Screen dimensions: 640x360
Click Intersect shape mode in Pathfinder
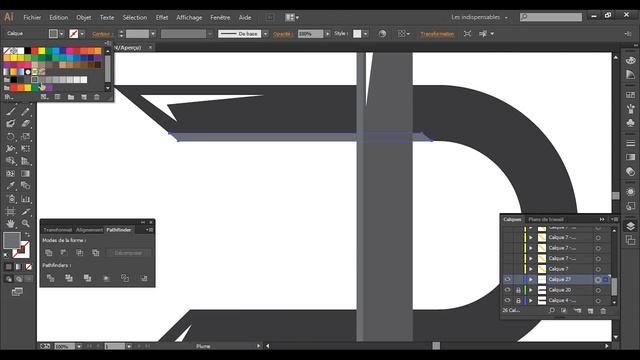point(80,253)
